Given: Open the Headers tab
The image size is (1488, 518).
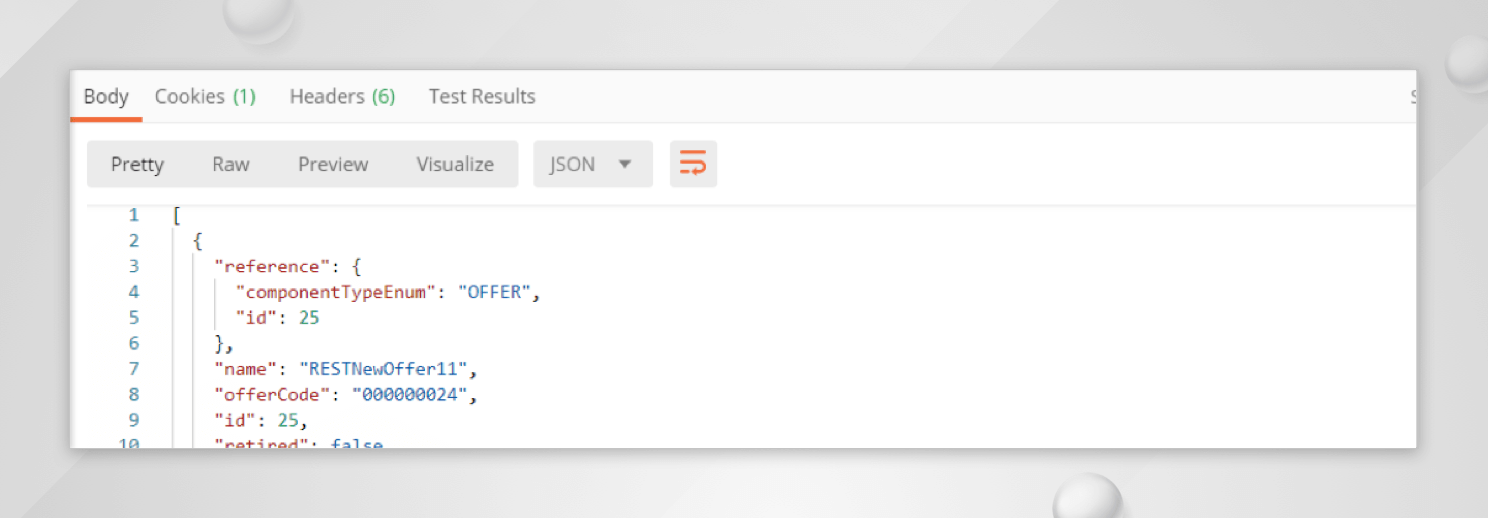Looking at the screenshot, I should pos(342,97).
